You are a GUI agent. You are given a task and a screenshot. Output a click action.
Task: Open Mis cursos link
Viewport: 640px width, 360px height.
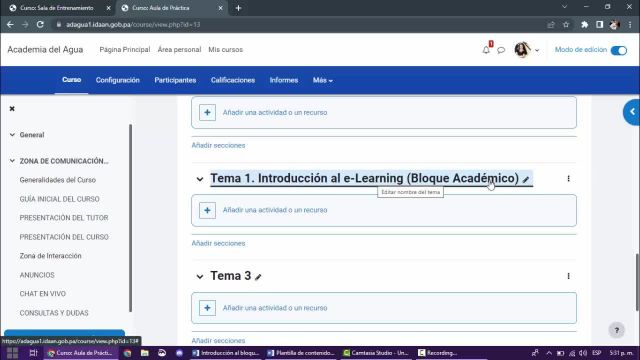pos(225,49)
